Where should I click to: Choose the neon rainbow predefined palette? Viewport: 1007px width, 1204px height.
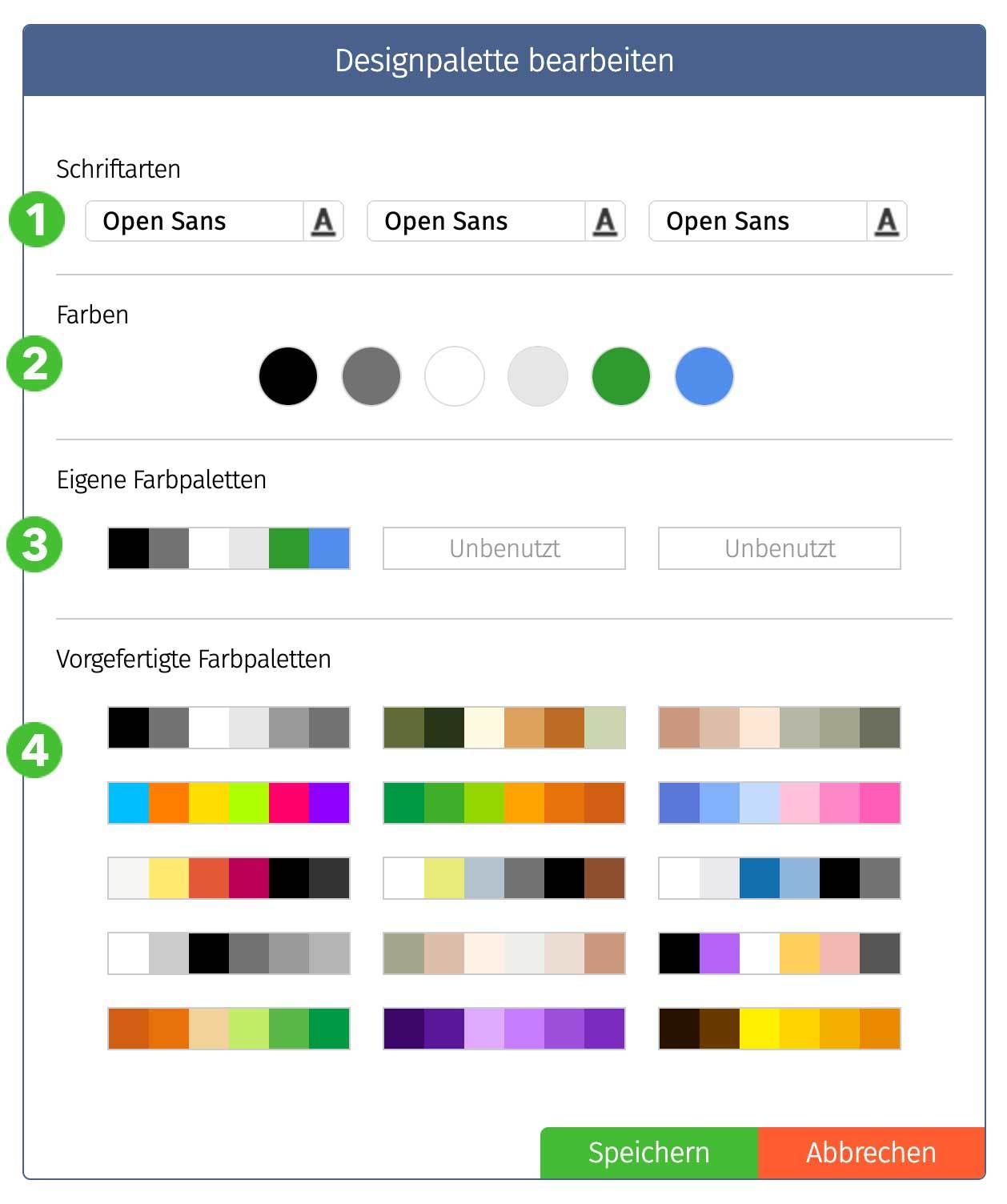[x=229, y=803]
